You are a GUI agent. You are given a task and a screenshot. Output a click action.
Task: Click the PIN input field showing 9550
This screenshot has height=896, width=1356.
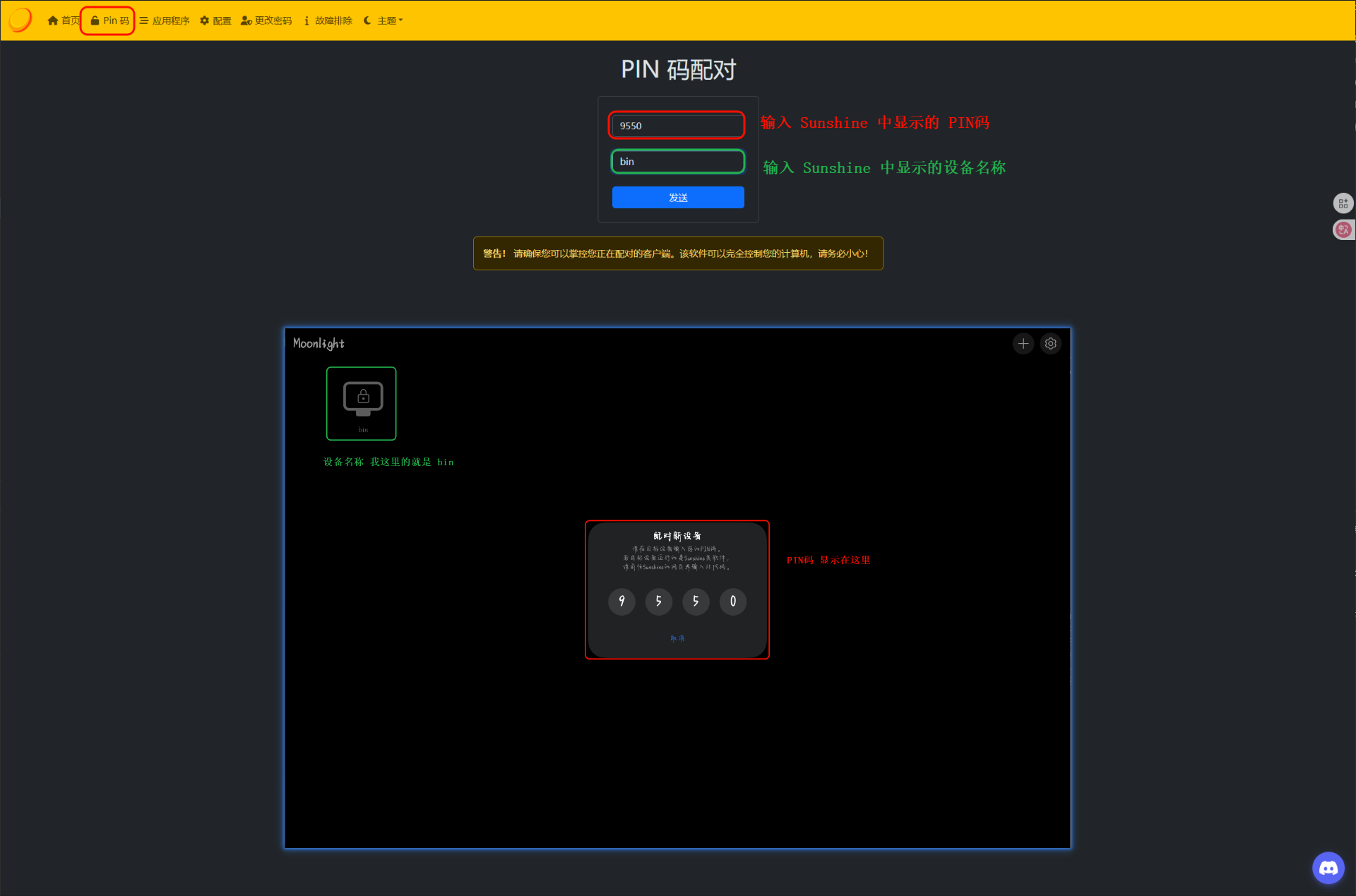[677, 126]
